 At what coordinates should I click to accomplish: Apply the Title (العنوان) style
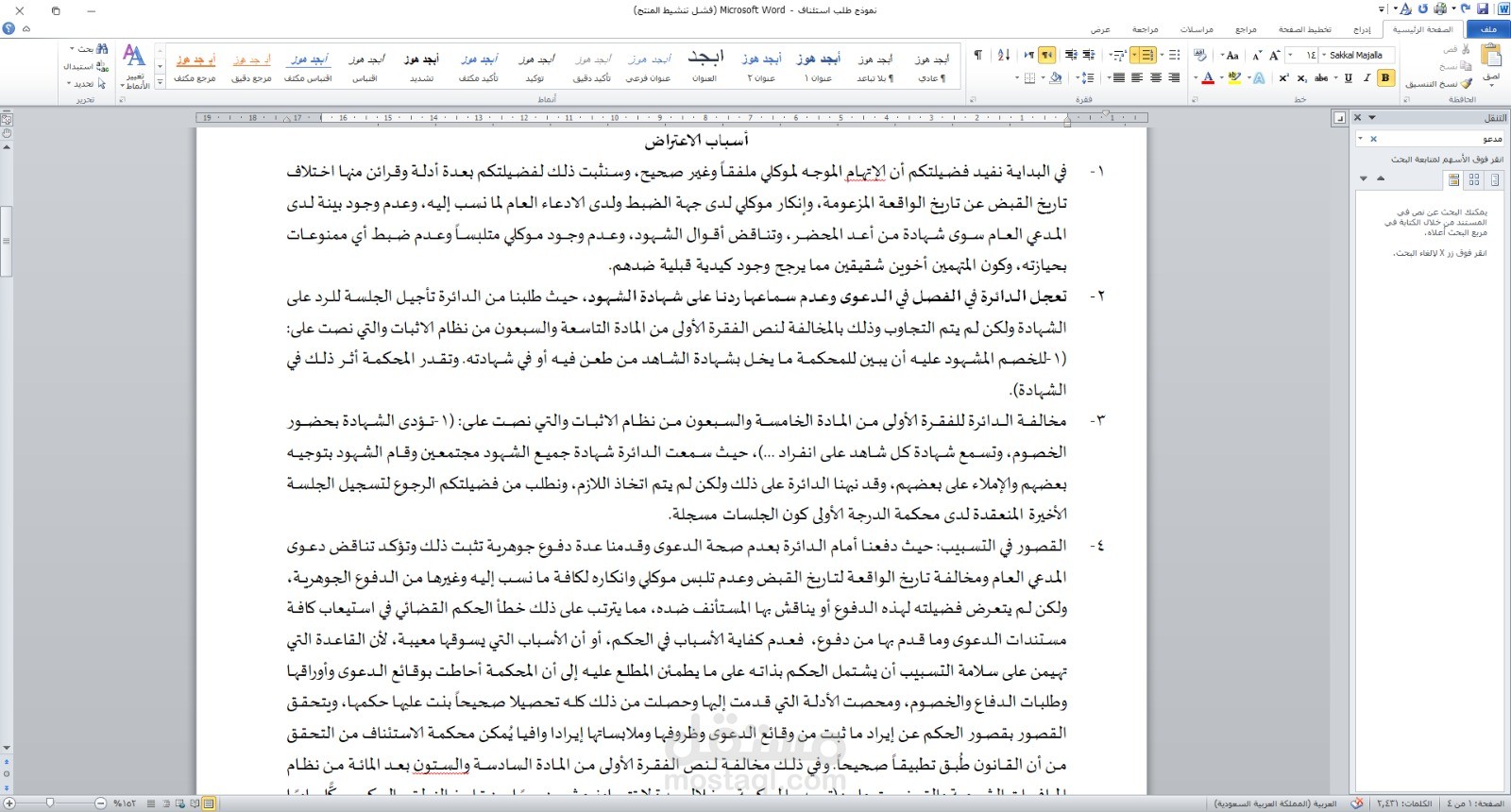coord(705,67)
